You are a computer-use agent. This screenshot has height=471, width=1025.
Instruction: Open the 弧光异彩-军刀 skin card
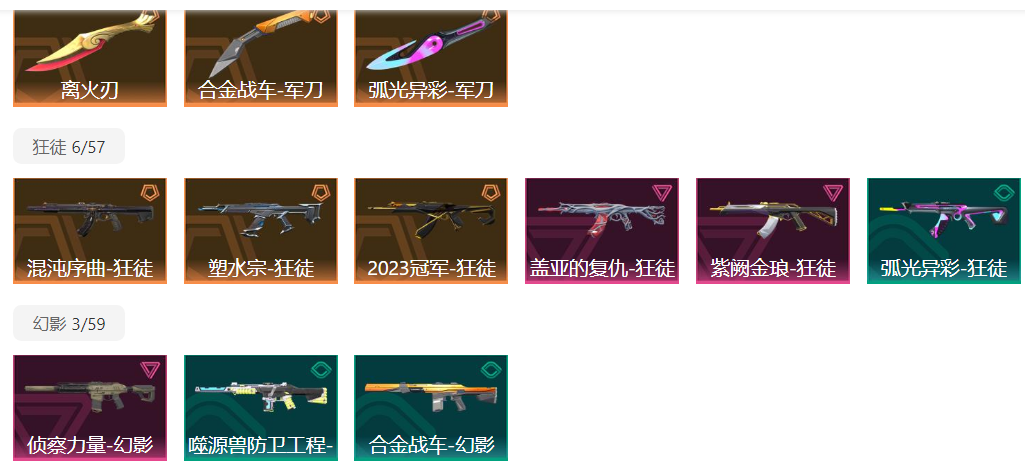[x=431, y=57]
